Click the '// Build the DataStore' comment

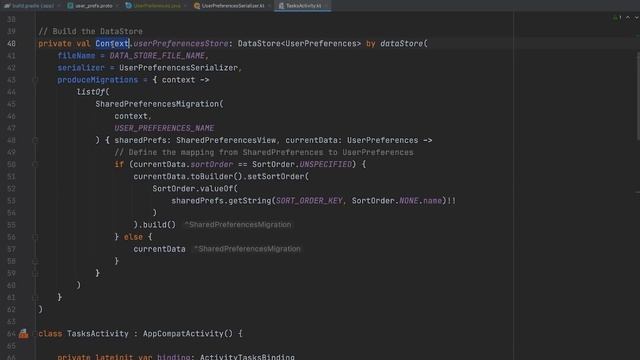pos(91,31)
